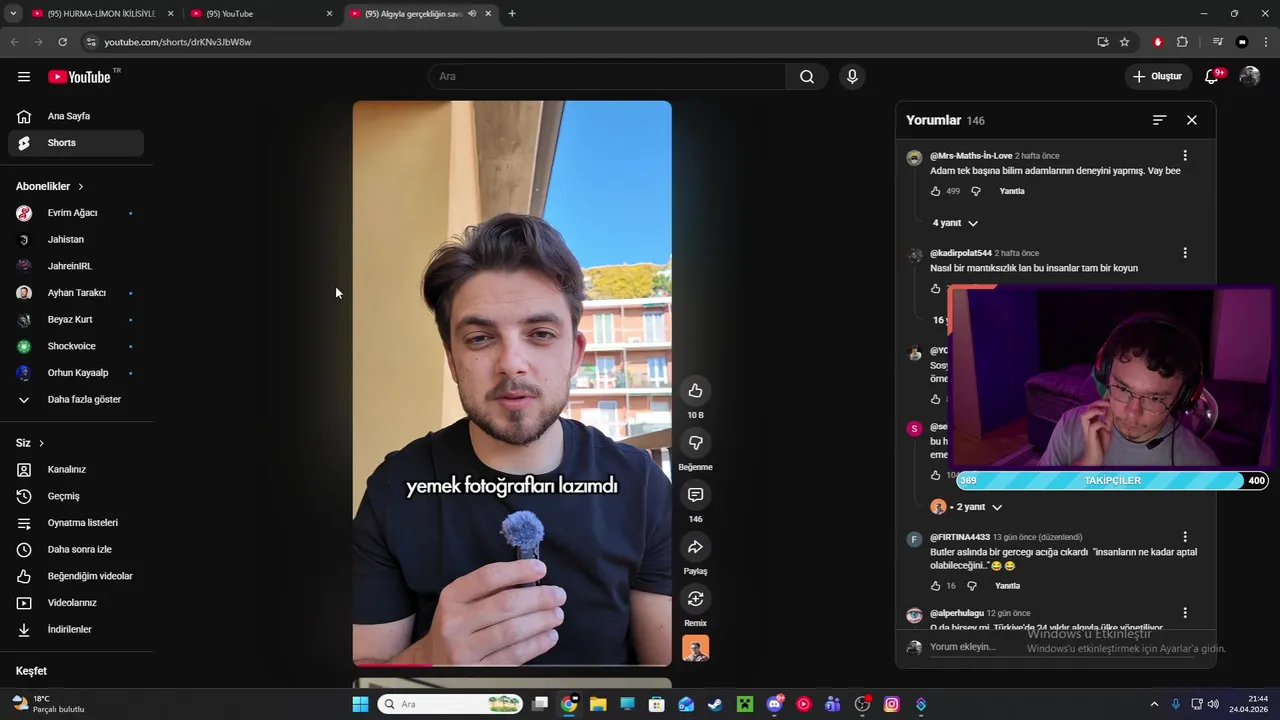Click the YouTube logo

79,77
